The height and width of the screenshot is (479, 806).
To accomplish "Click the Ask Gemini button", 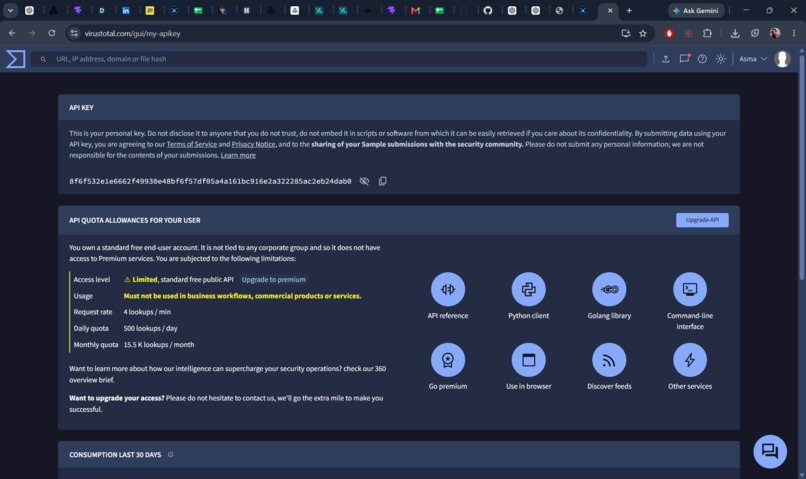I will click(696, 10).
